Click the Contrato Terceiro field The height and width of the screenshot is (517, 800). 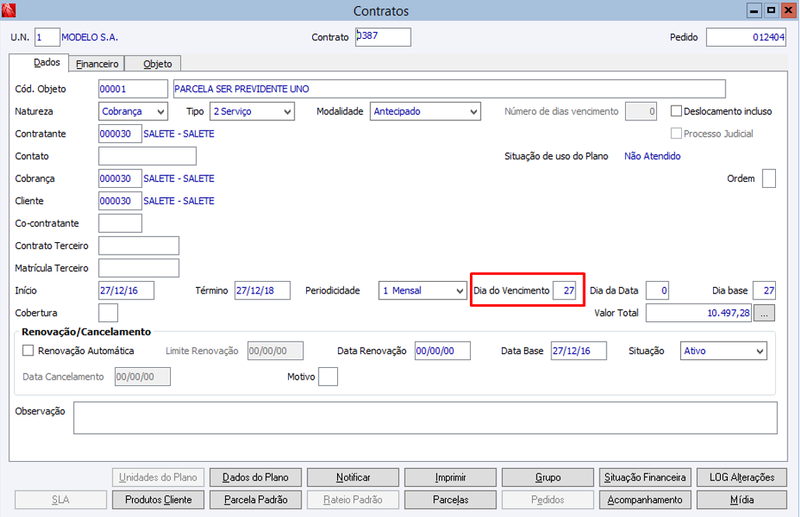(139, 245)
